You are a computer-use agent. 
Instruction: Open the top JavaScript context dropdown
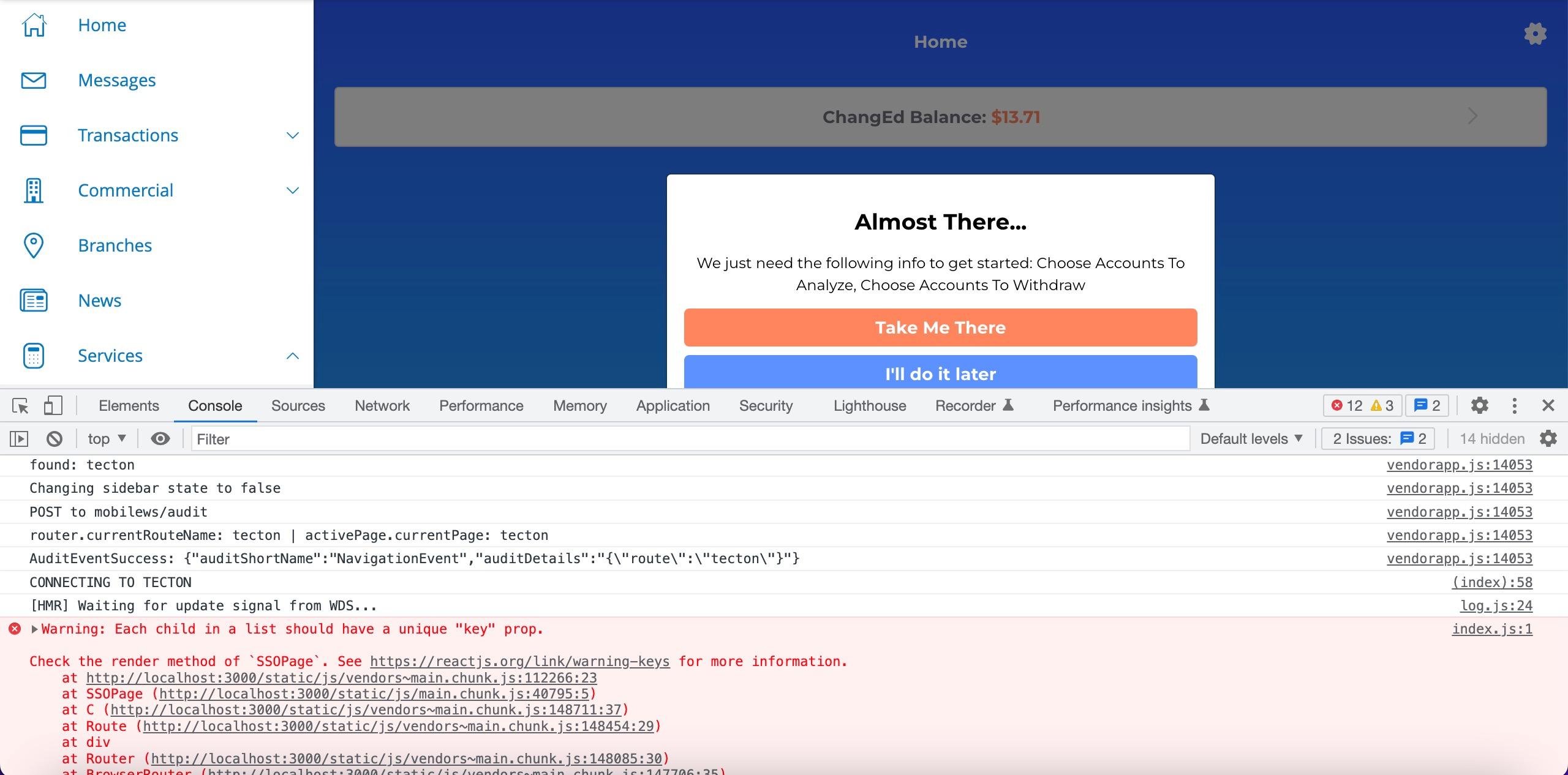[x=107, y=439]
